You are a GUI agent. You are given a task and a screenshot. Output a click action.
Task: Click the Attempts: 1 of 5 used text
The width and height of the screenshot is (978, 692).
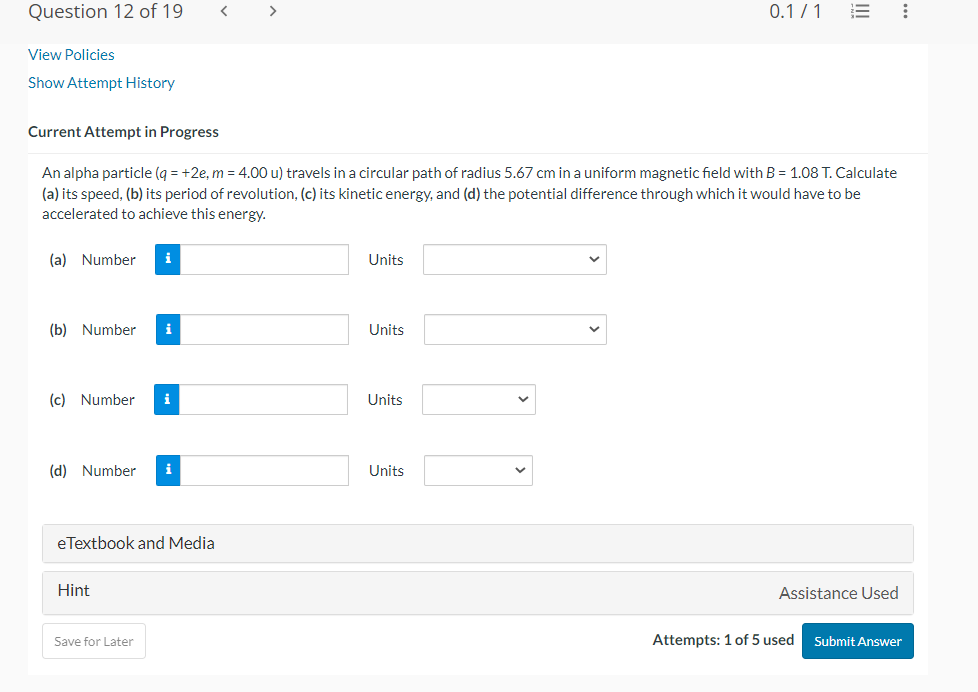point(724,640)
